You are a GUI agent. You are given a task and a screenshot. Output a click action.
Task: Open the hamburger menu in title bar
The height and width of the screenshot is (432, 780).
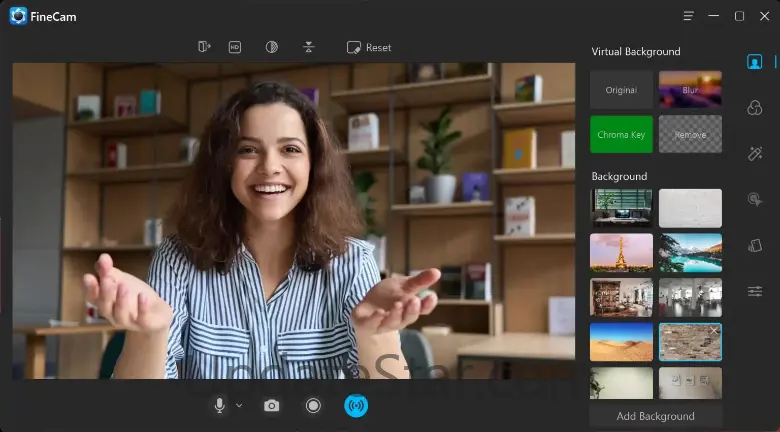[x=688, y=16]
